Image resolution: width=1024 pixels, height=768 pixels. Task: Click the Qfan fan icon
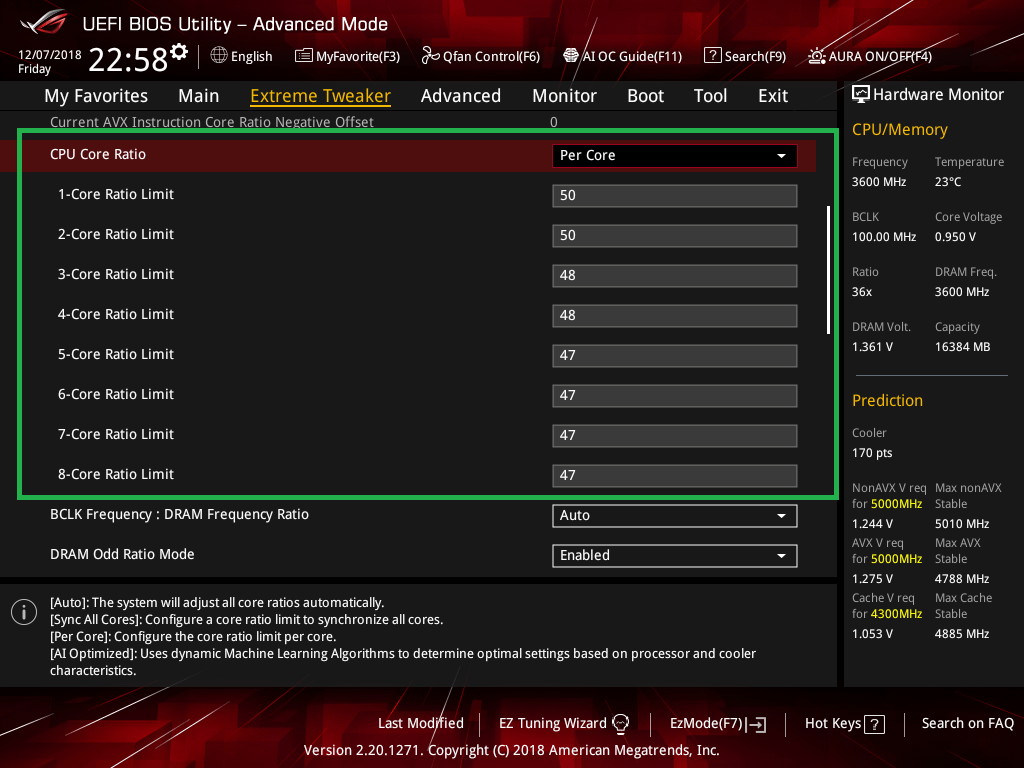pyautogui.click(x=430, y=56)
